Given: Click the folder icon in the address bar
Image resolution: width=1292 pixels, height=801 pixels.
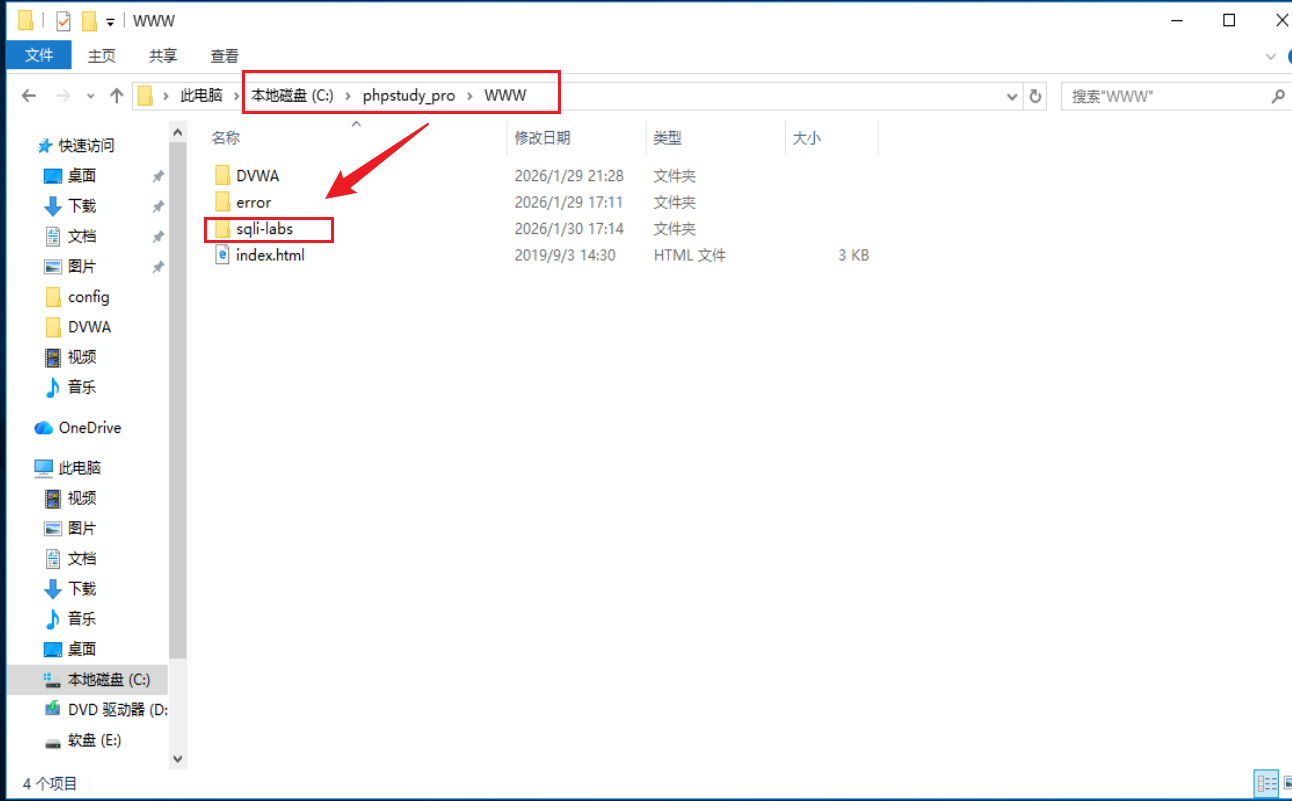Looking at the screenshot, I should click(146, 96).
